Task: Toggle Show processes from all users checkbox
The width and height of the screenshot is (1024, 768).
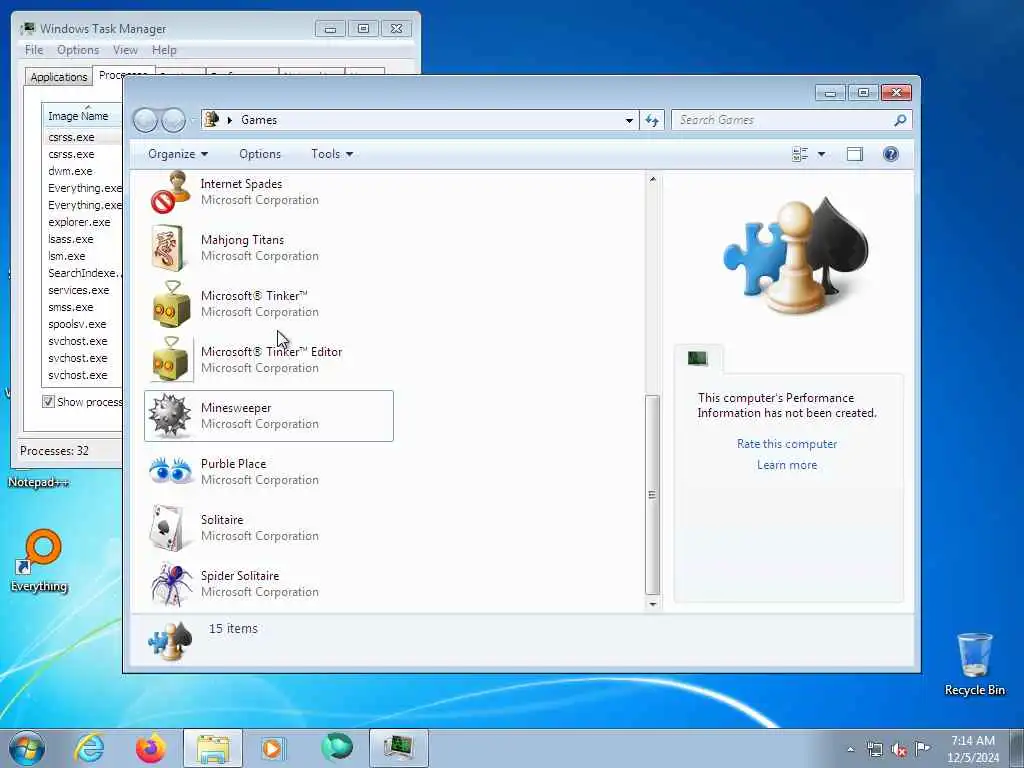Action: (x=48, y=402)
